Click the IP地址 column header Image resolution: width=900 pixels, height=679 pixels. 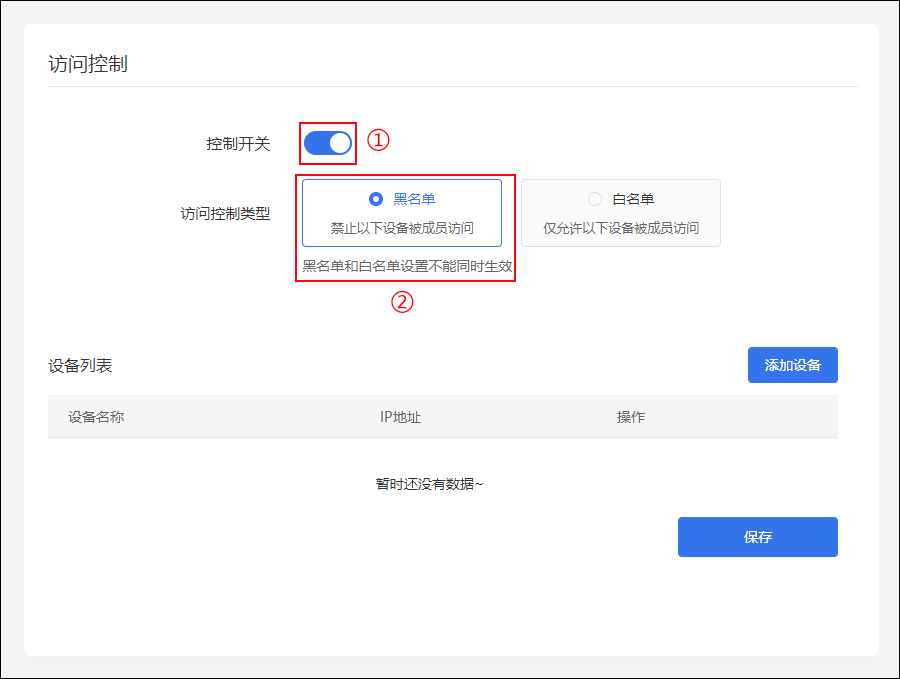400,417
